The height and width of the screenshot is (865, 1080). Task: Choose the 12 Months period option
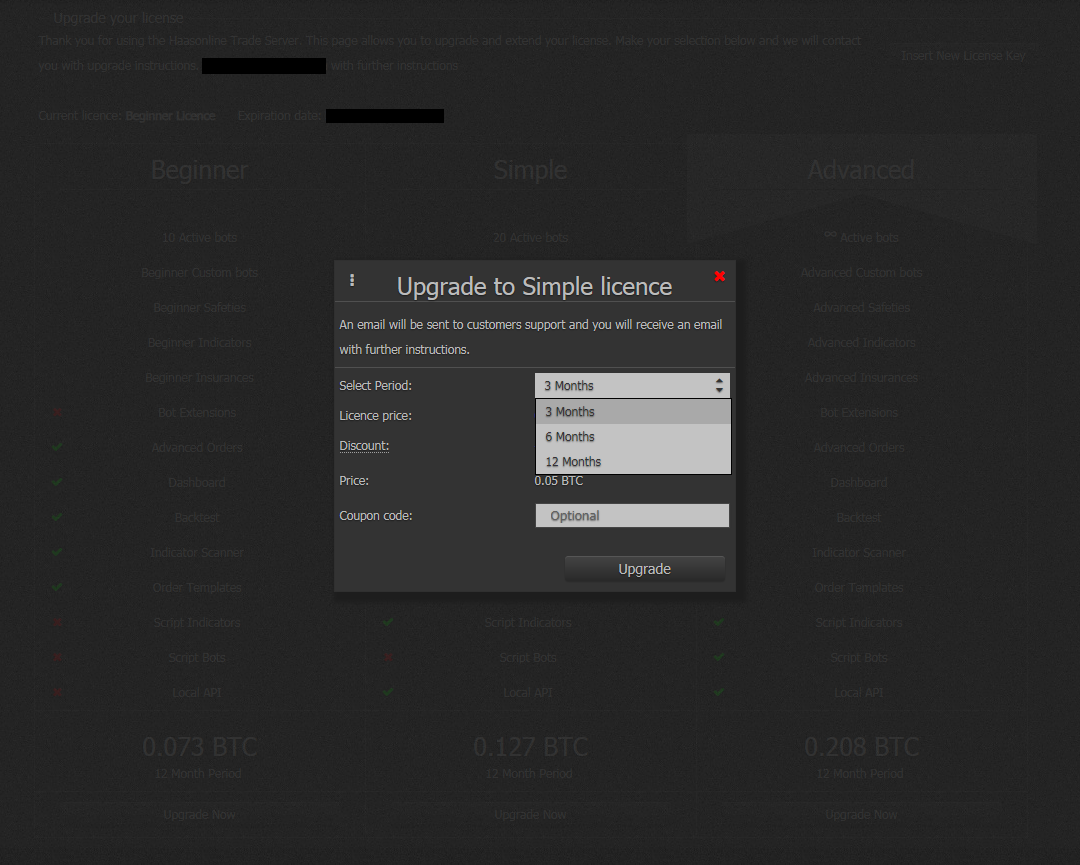pyautogui.click(x=633, y=461)
